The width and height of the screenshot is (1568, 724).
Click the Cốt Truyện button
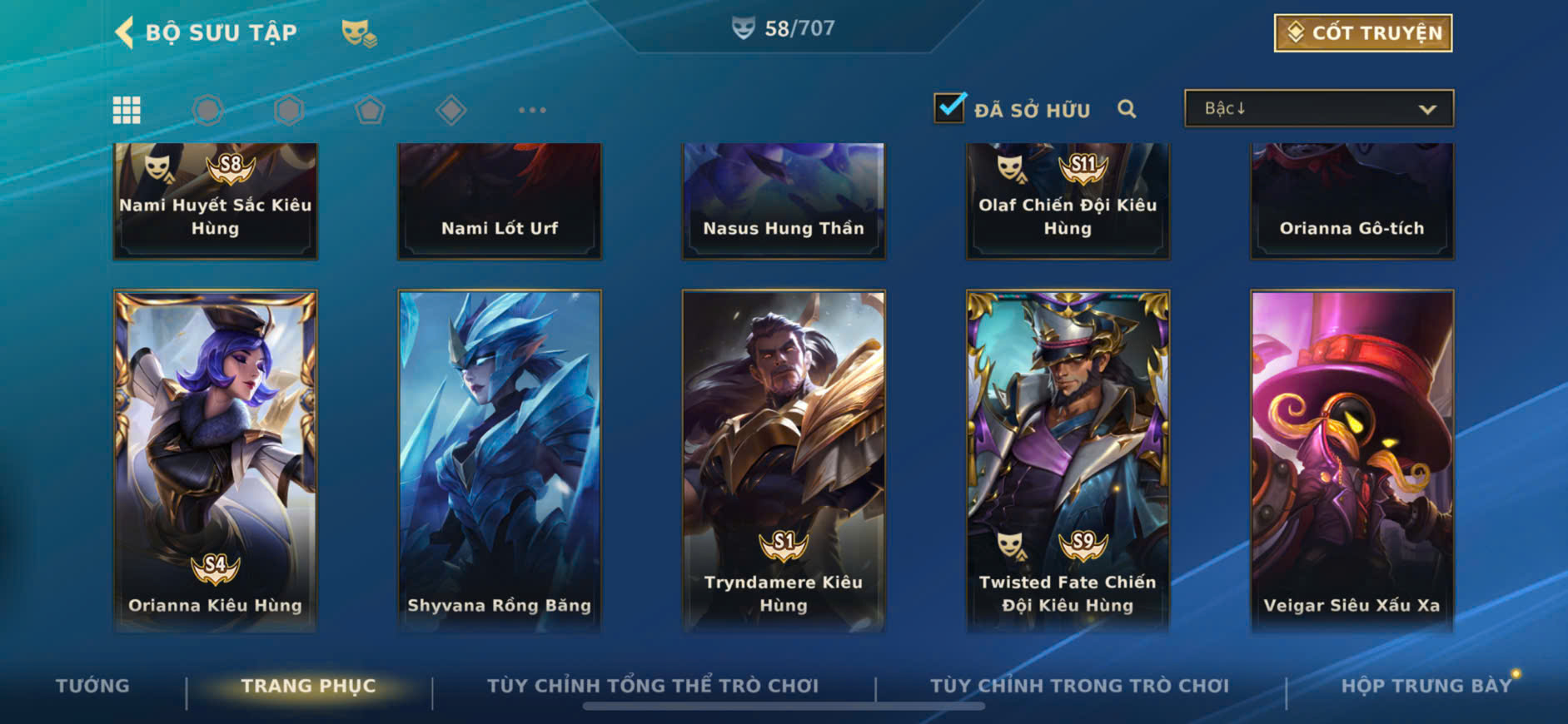click(1363, 33)
